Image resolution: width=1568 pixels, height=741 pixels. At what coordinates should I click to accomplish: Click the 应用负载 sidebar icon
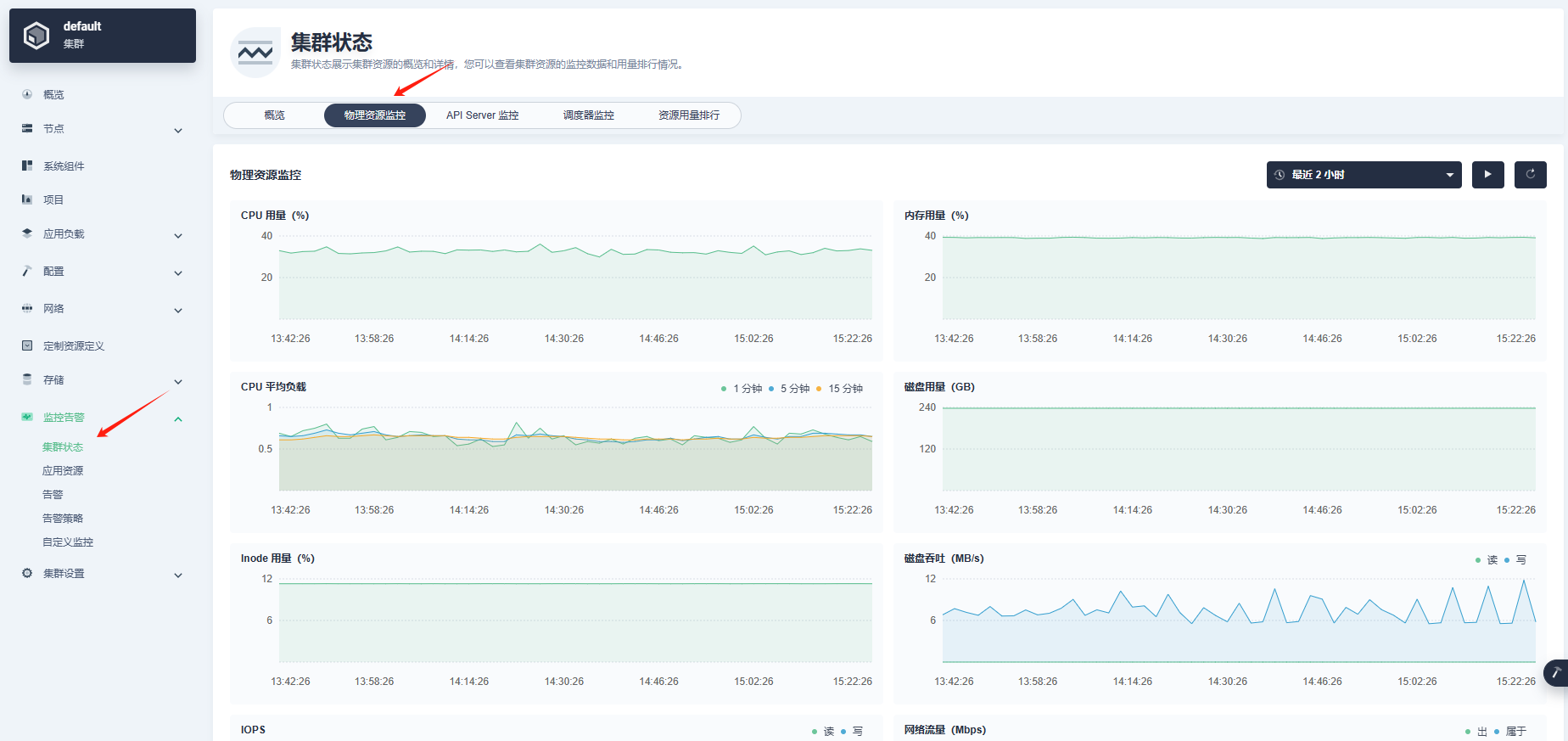click(27, 233)
